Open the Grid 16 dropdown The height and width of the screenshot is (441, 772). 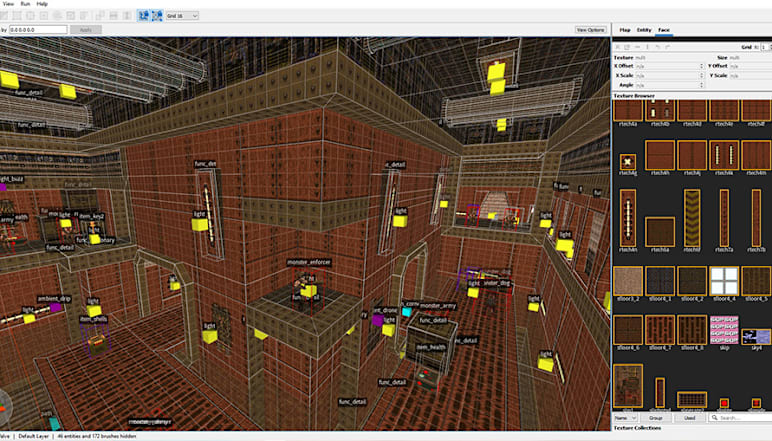point(182,16)
